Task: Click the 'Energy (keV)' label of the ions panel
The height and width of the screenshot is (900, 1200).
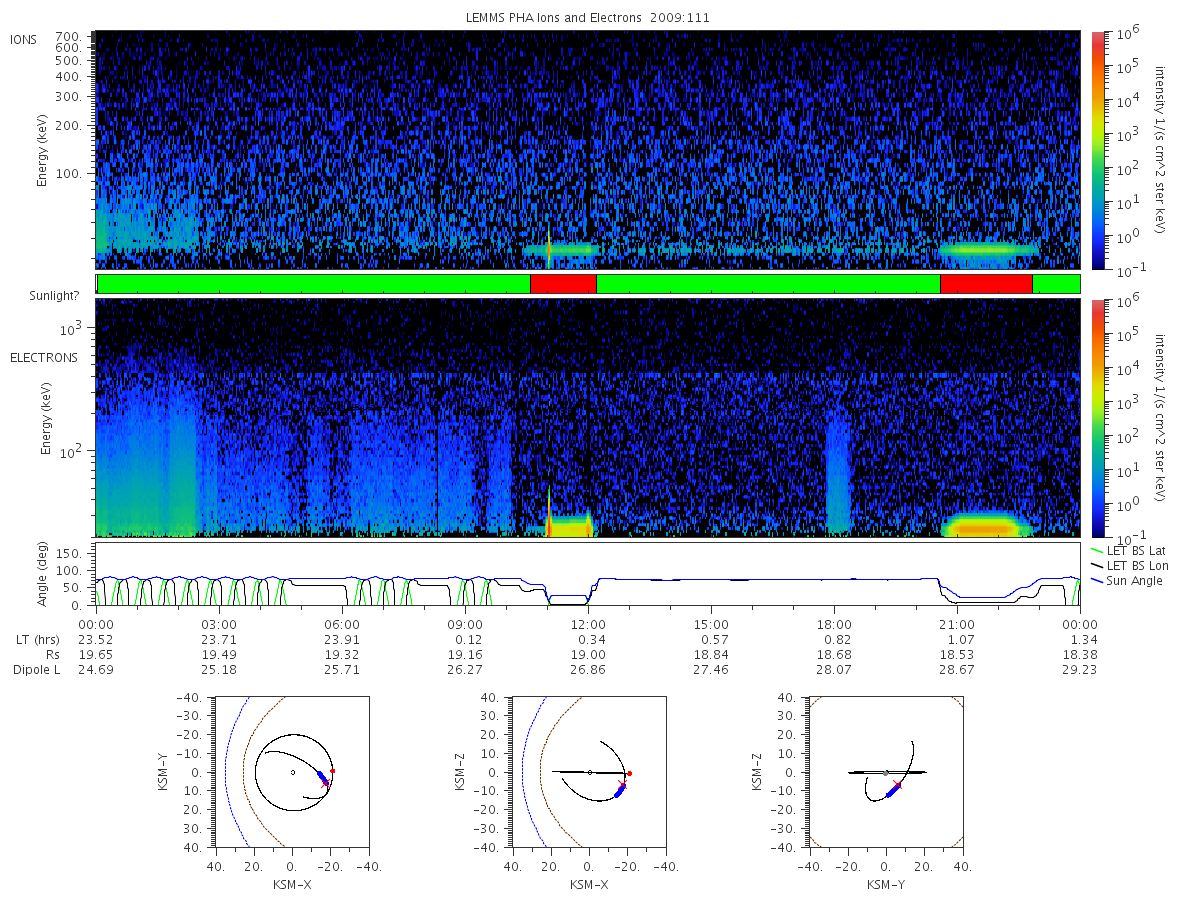Action: pyautogui.click(x=45, y=150)
